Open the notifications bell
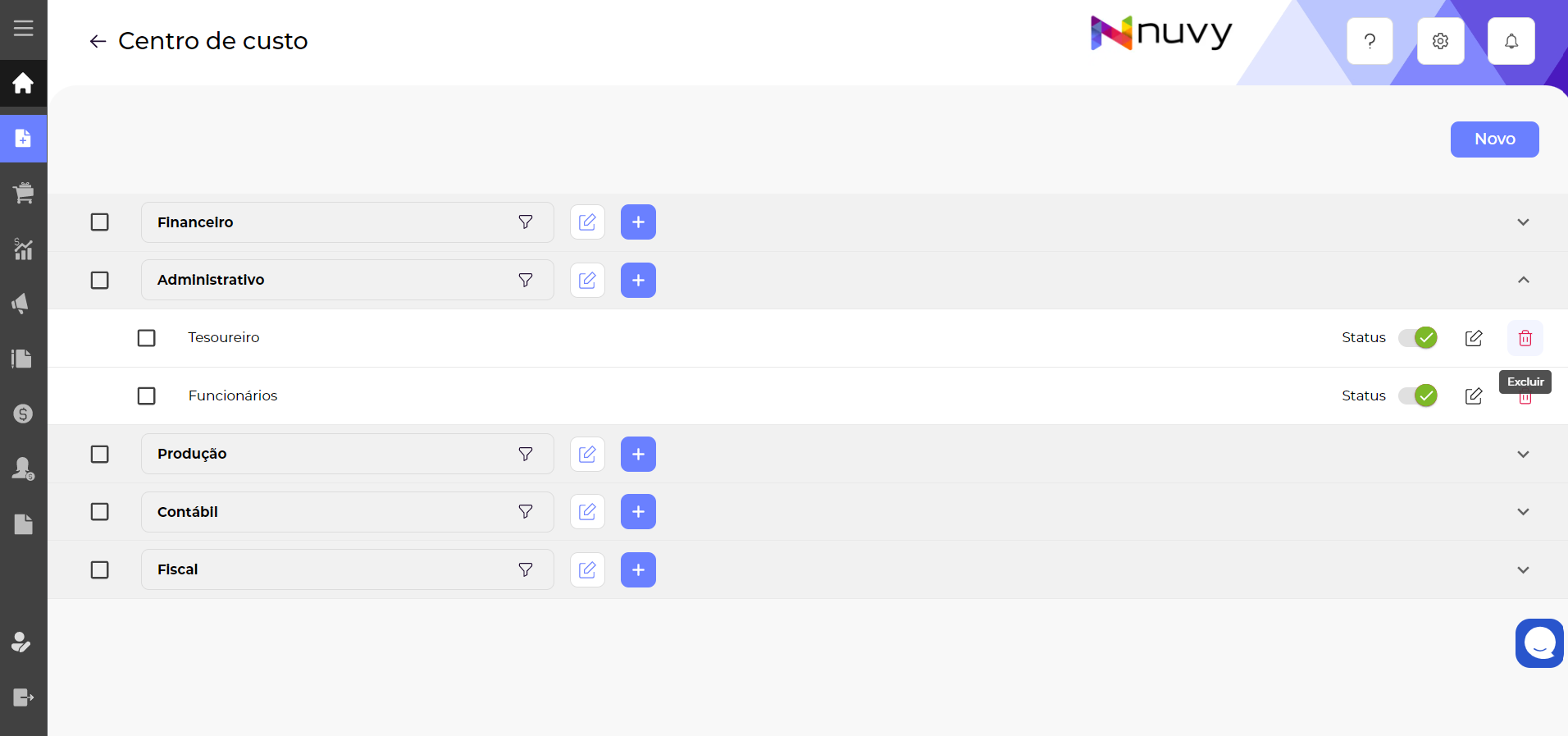The image size is (1568, 736). point(1511,41)
